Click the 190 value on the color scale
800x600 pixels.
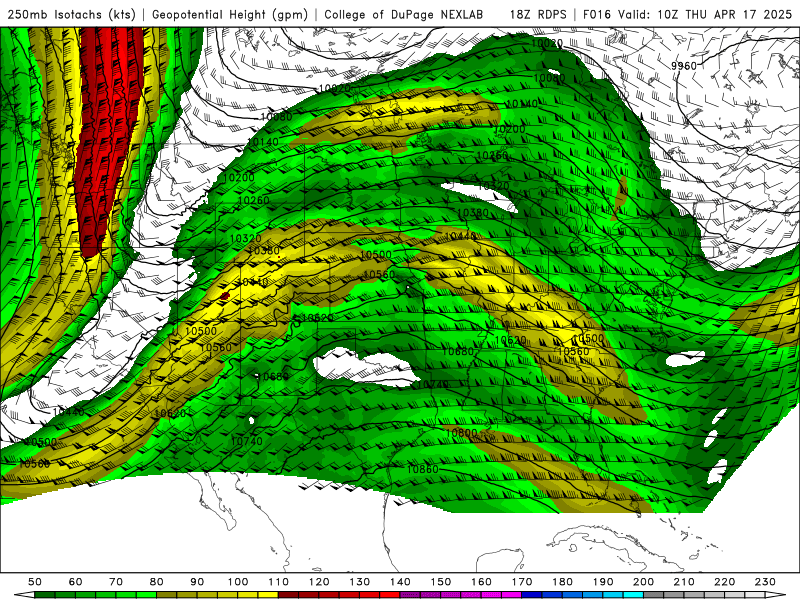click(603, 582)
